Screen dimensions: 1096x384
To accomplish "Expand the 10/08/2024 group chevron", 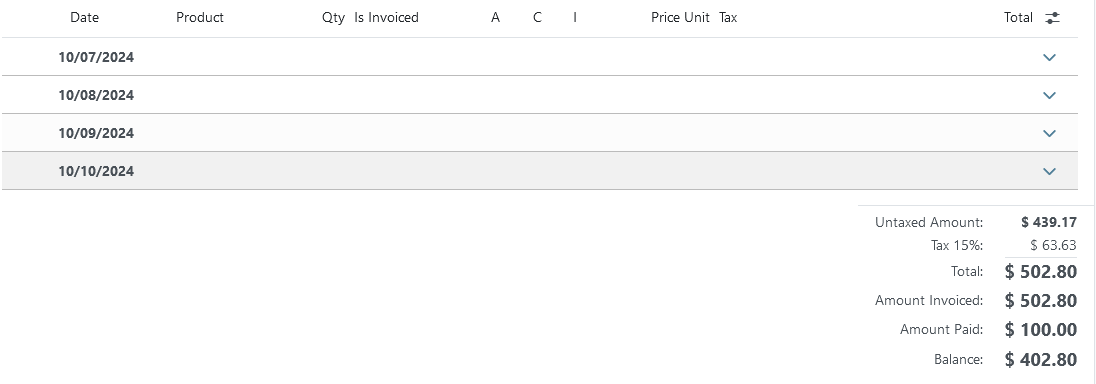I will click(1049, 95).
